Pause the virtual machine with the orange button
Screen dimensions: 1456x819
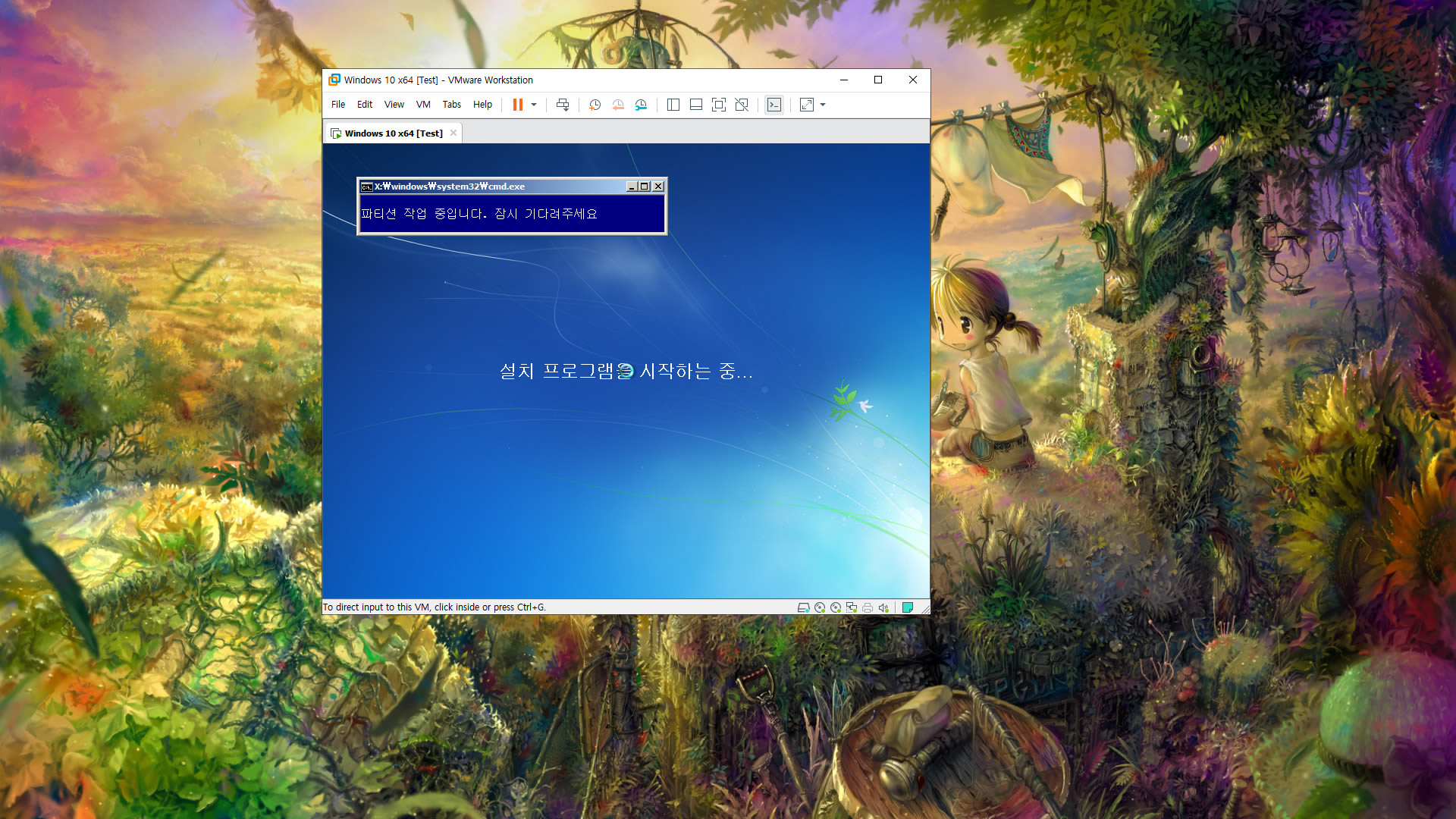pos(518,105)
